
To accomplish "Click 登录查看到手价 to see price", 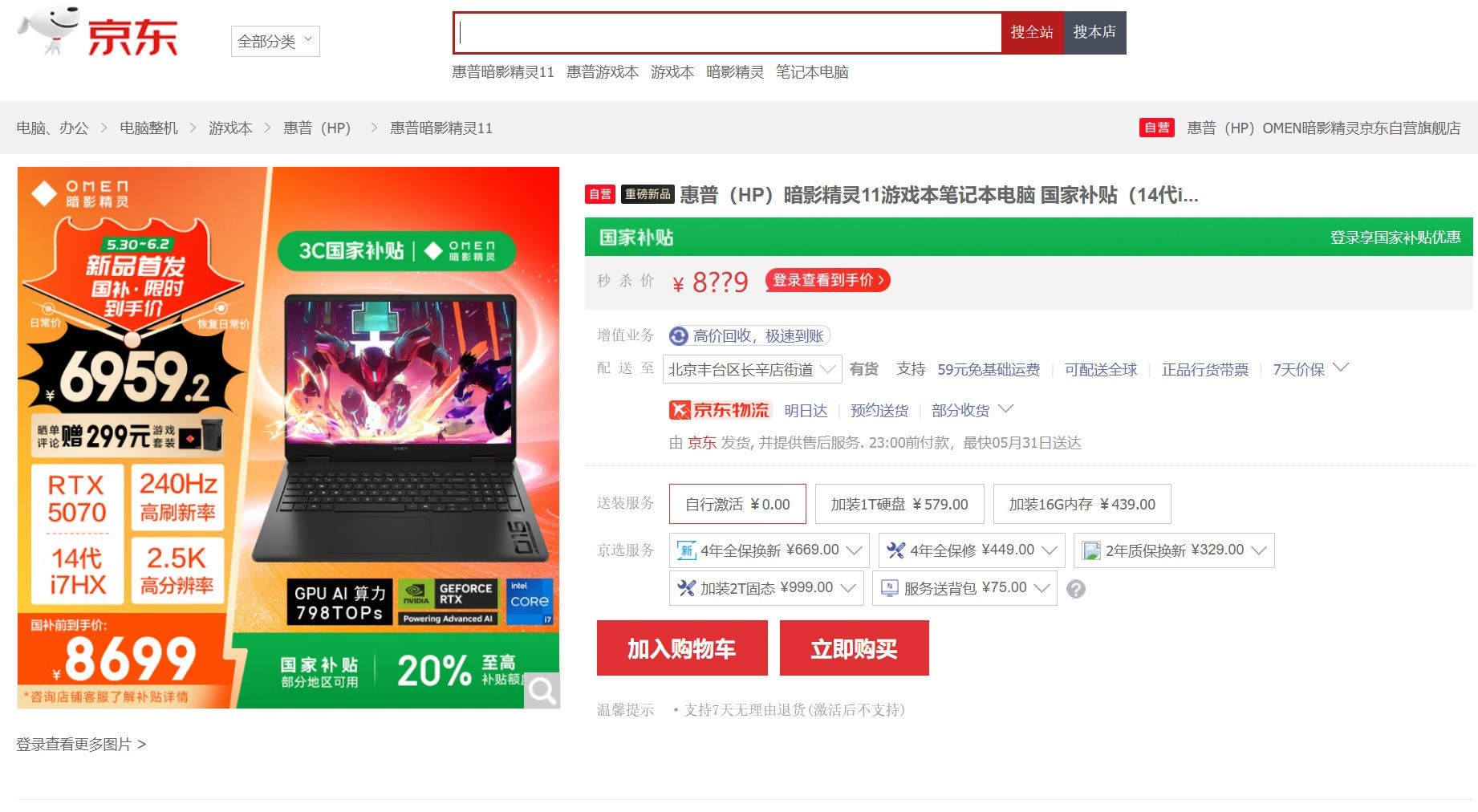I will [827, 281].
